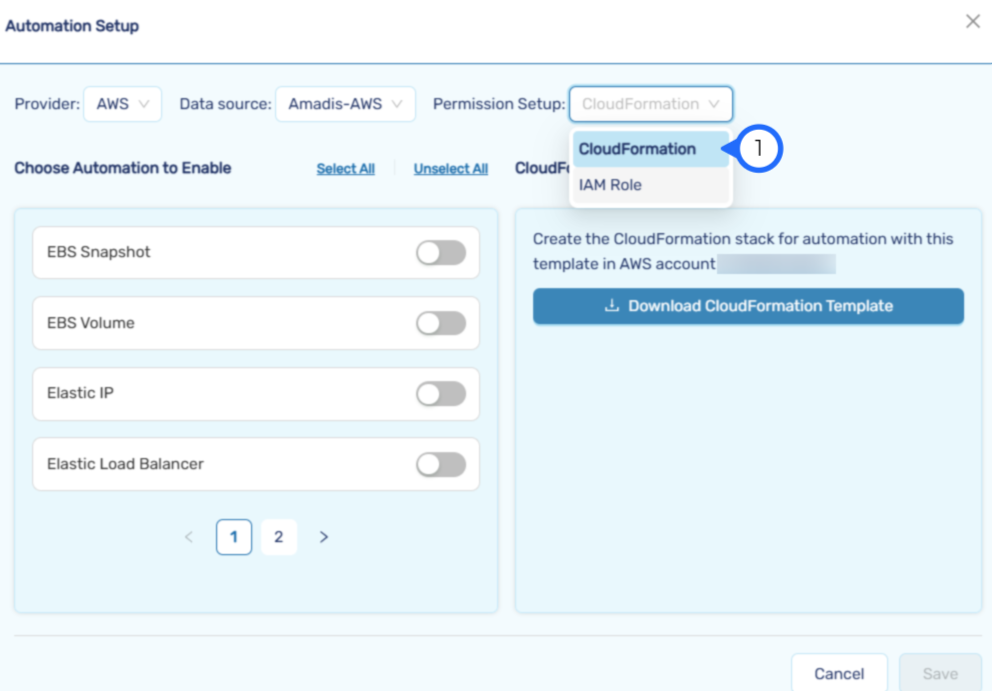Open the Permission Setup dropdown

tap(650, 104)
